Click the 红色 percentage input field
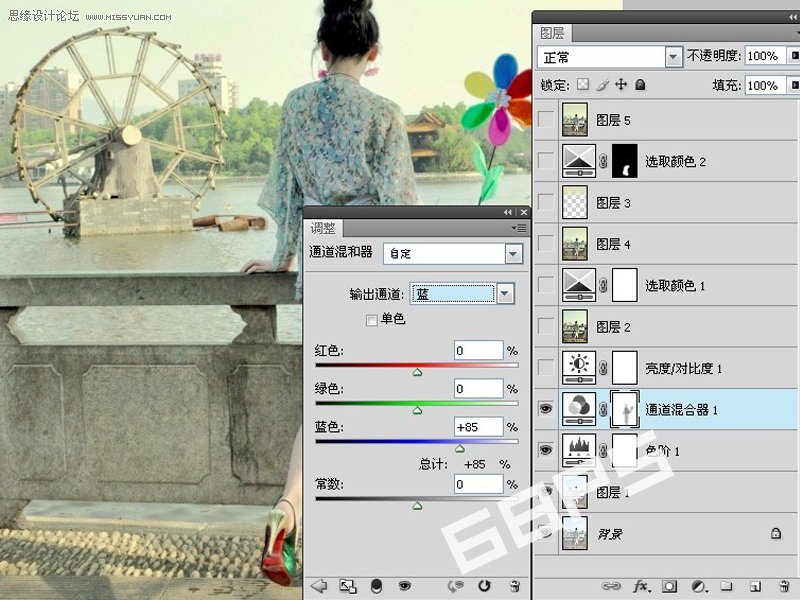Image resolution: width=800 pixels, height=600 pixels. tap(479, 350)
